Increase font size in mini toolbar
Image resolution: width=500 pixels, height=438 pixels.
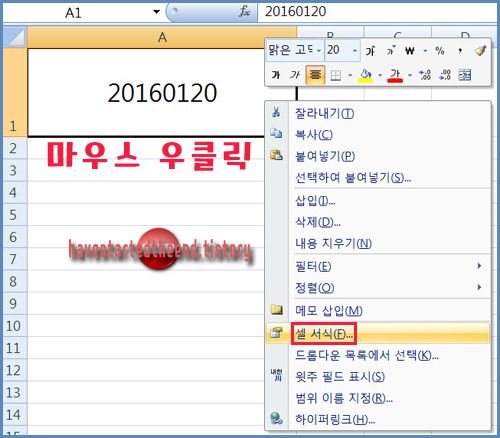click(x=370, y=51)
